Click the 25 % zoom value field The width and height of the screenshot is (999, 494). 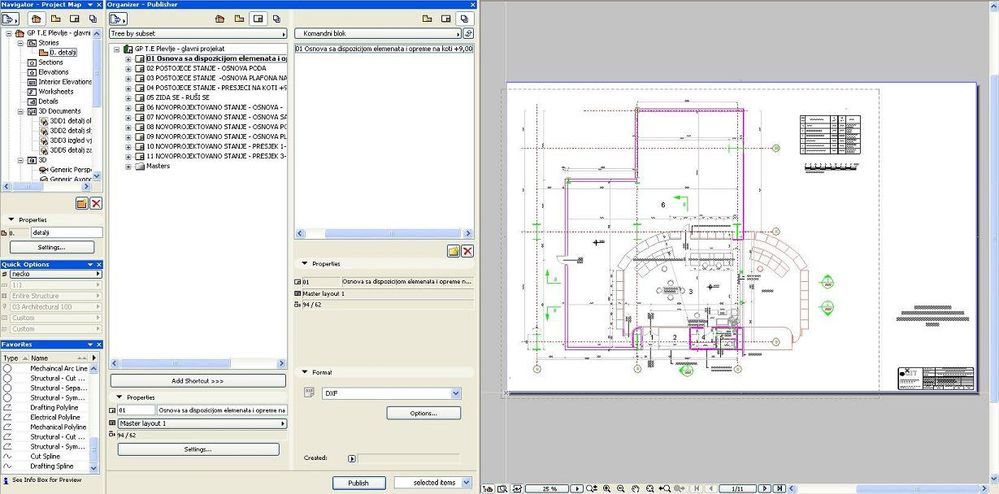(547, 487)
